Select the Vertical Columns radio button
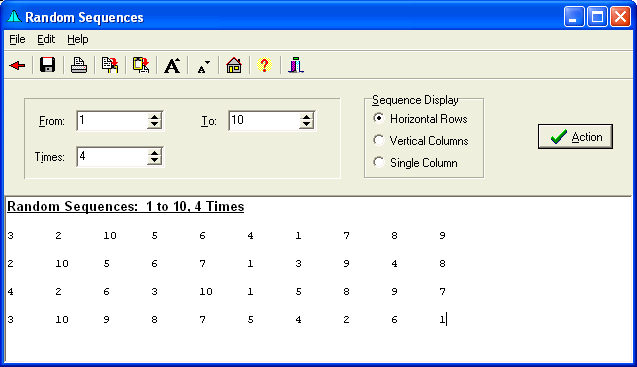 379,140
